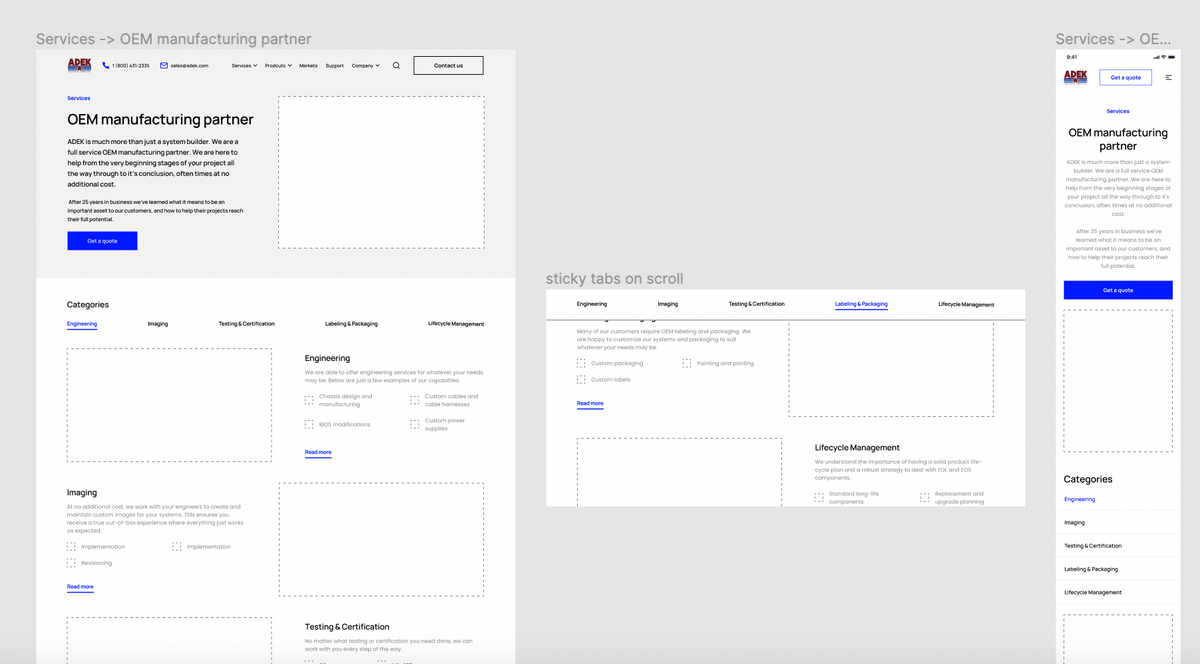Select the Imaging tab under desktop Categories

[158, 324]
